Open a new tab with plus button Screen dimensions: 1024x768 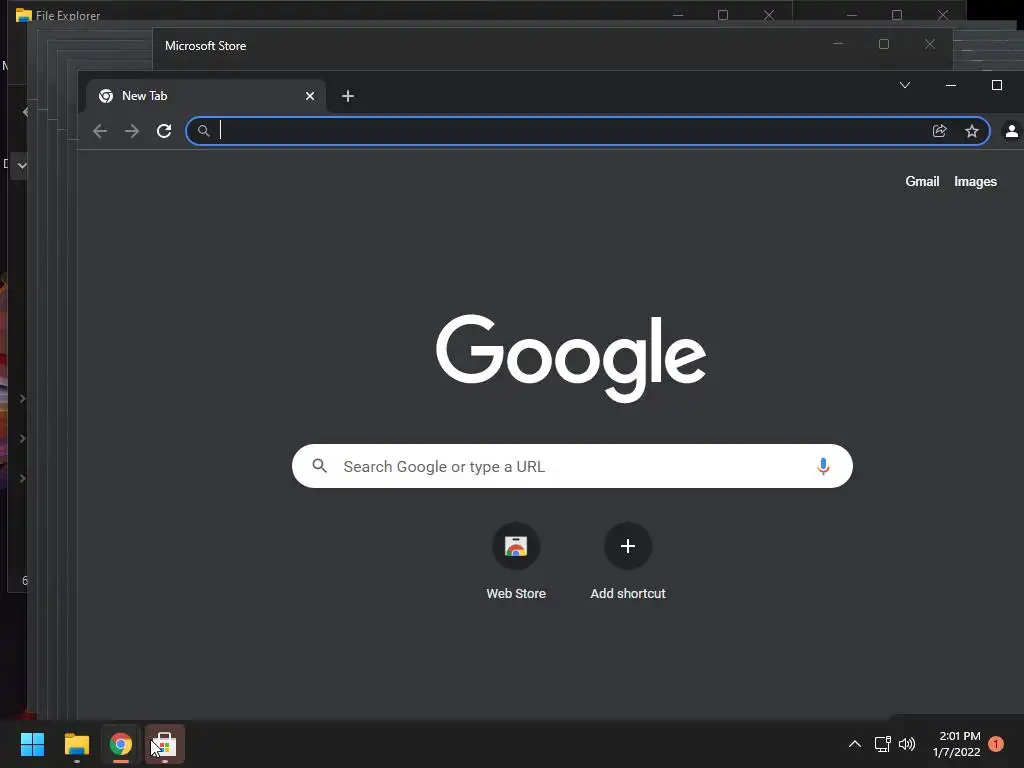point(348,96)
